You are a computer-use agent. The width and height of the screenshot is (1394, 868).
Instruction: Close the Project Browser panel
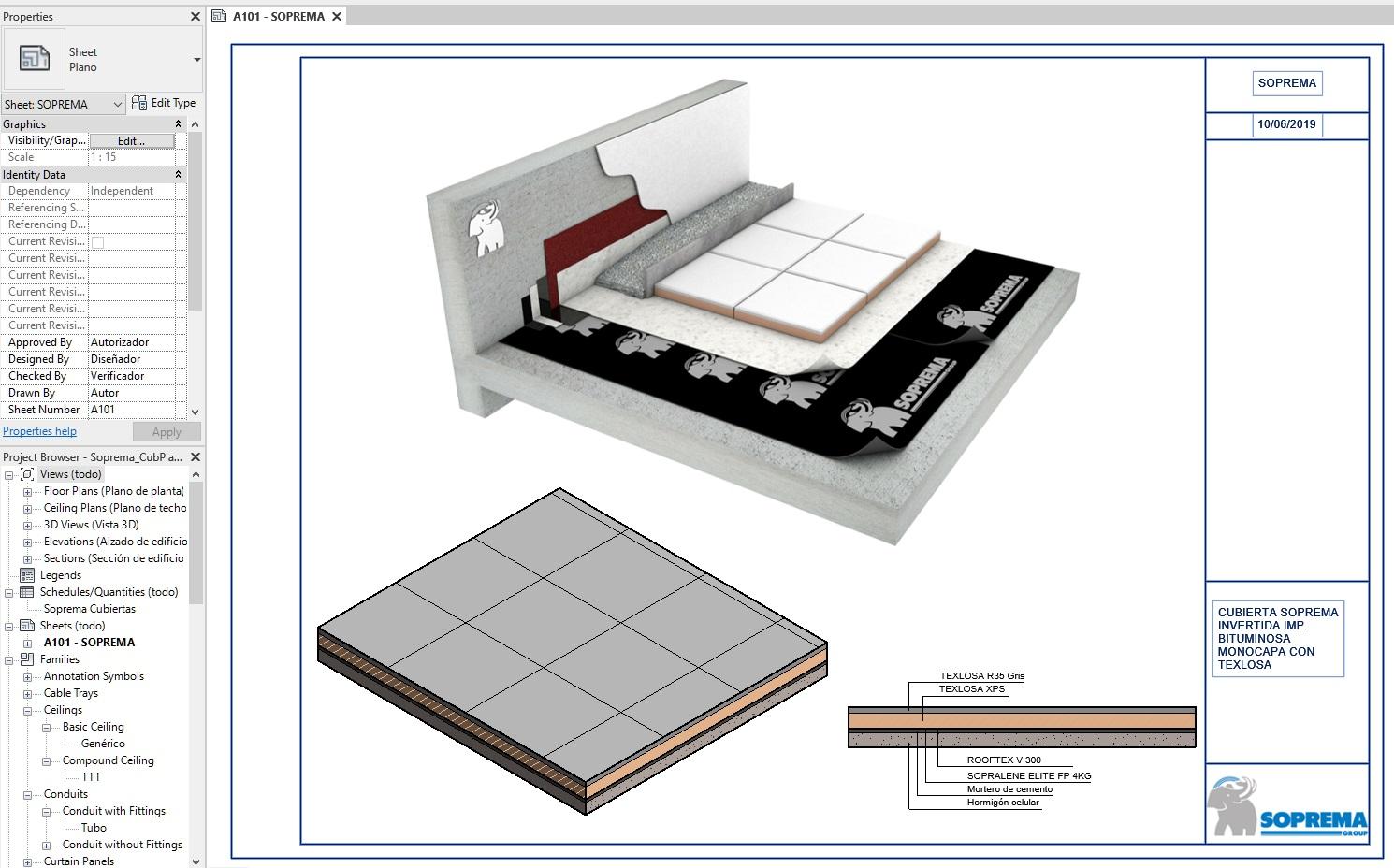tap(195, 457)
